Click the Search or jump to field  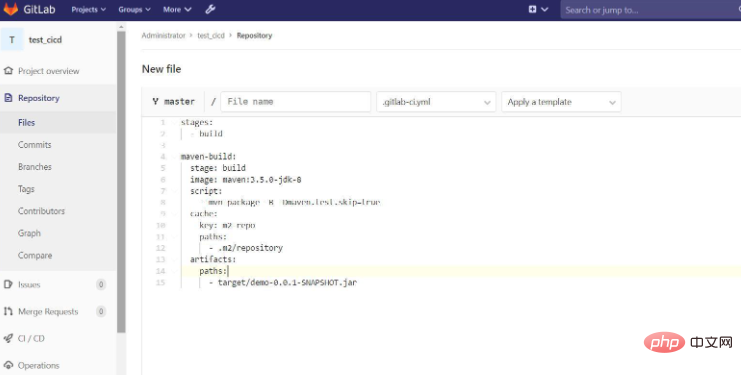pyautogui.click(x=652, y=10)
